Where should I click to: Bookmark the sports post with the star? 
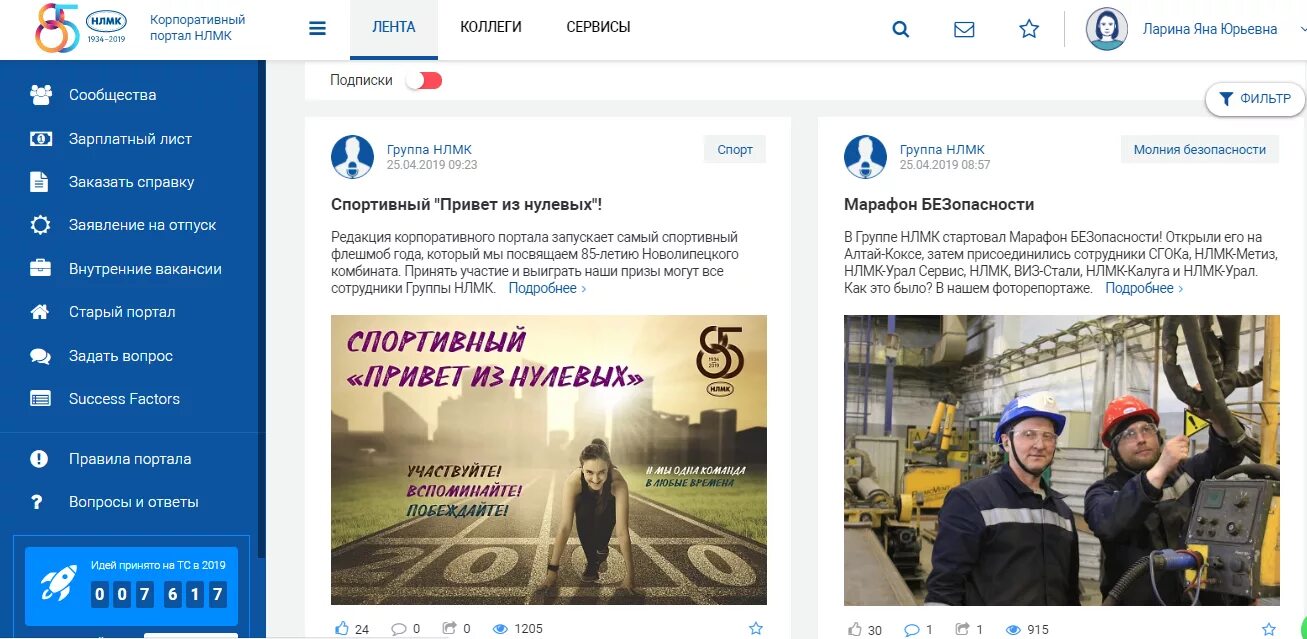click(x=756, y=628)
